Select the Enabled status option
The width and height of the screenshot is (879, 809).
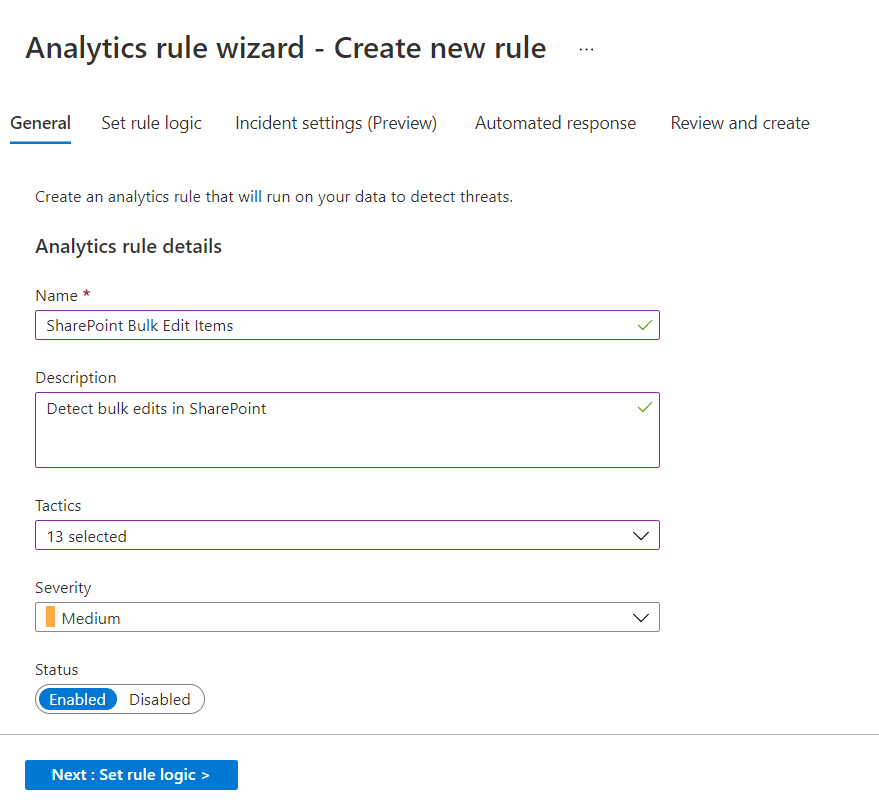78,699
